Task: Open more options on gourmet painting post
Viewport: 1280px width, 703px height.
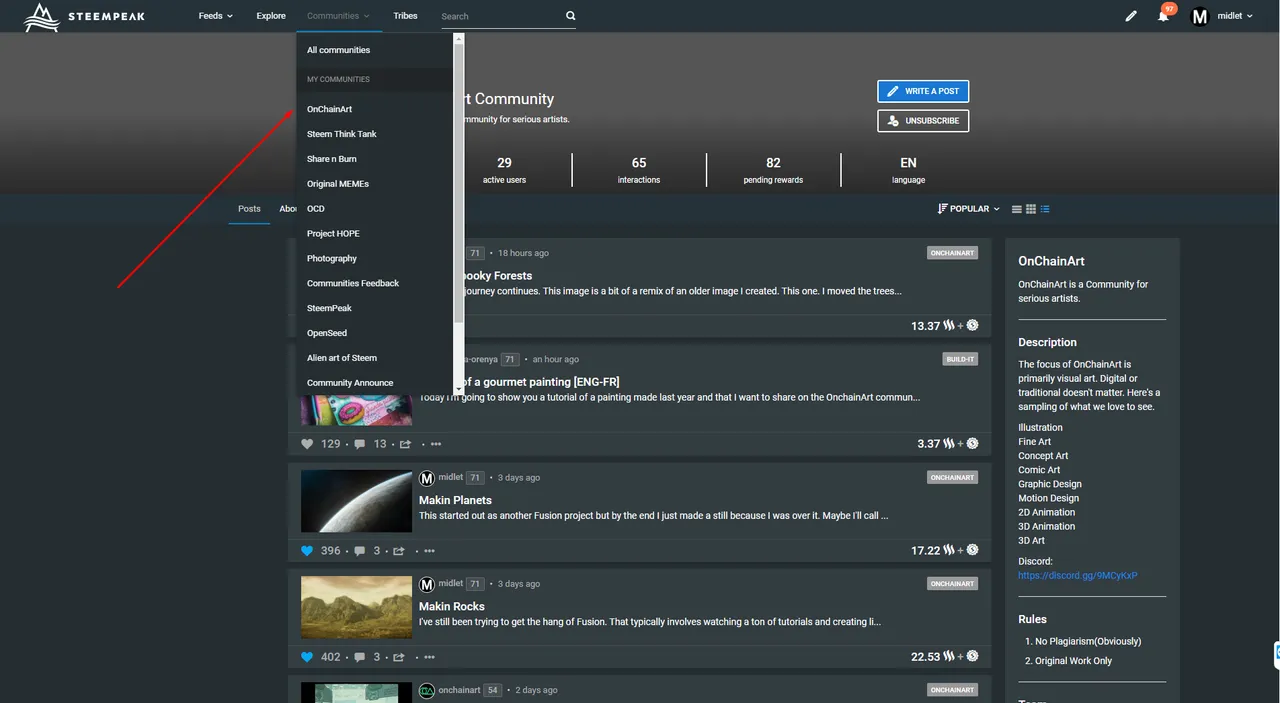Action: (x=435, y=444)
